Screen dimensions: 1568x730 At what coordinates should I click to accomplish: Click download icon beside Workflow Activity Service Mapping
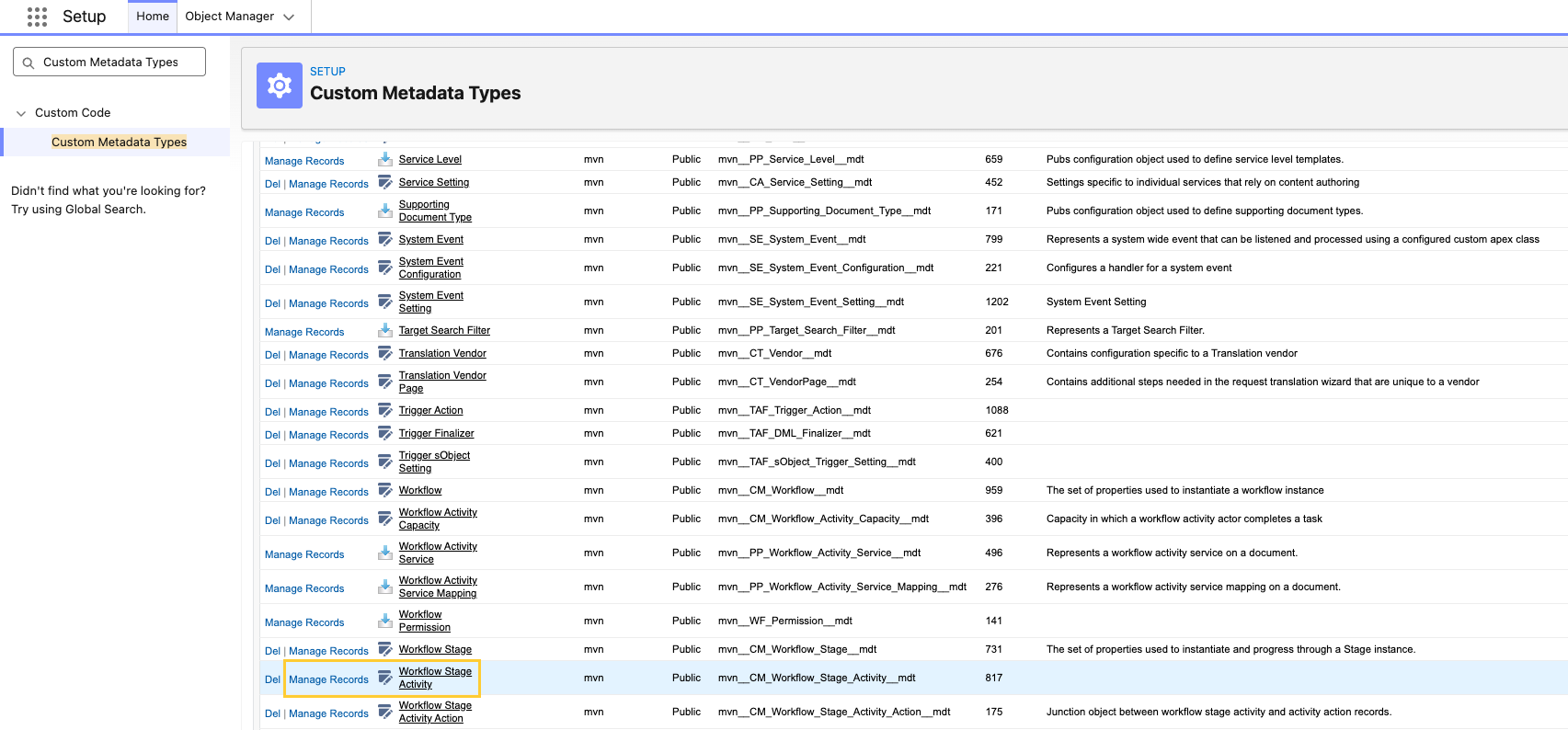[x=385, y=587]
